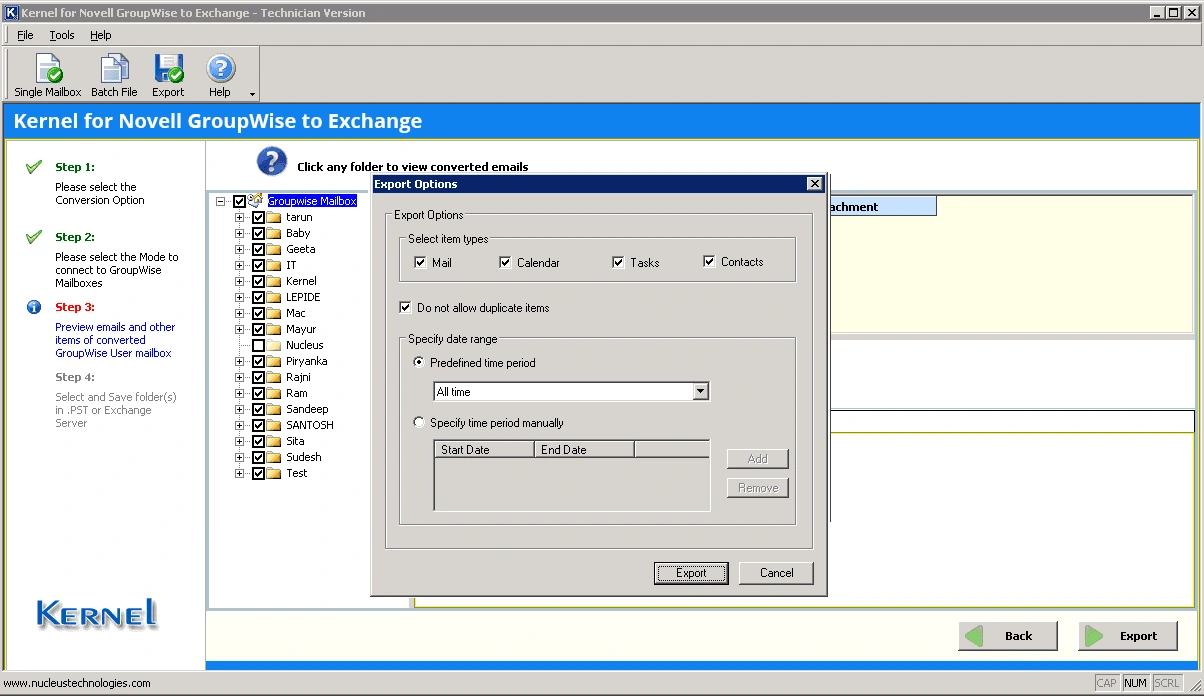Click the Ram folder icon
Image resolution: width=1204 pixels, height=696 pixels.
click(x=274, y=393)
